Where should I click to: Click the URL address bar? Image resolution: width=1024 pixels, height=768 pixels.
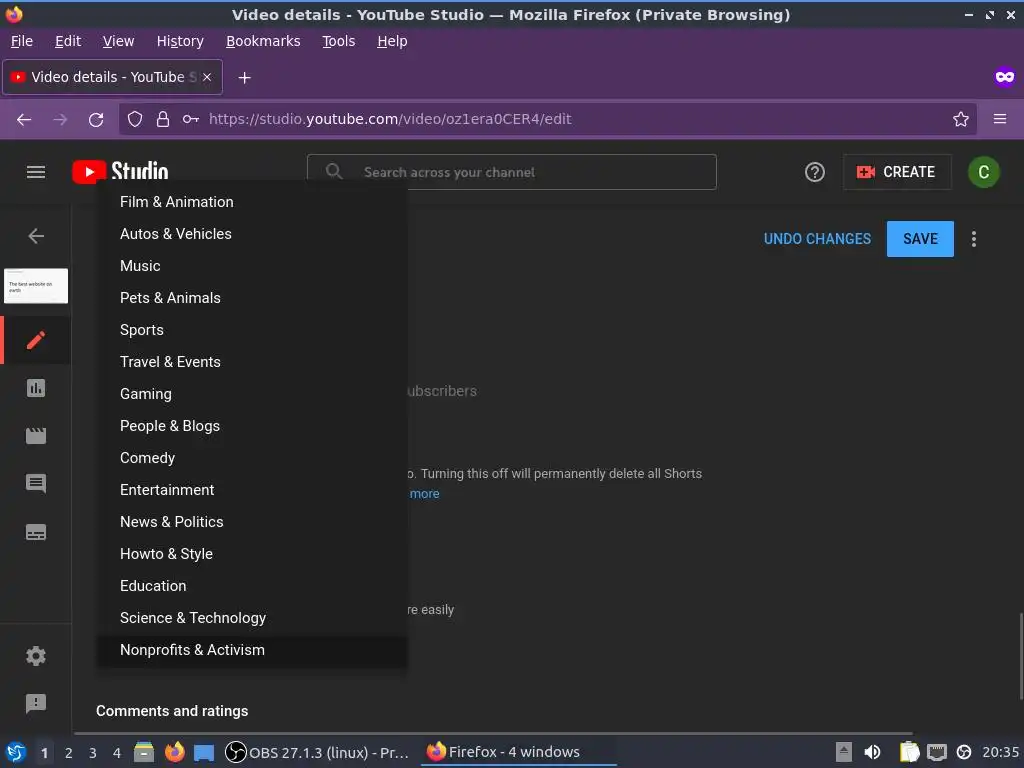(x=547, y=119)
